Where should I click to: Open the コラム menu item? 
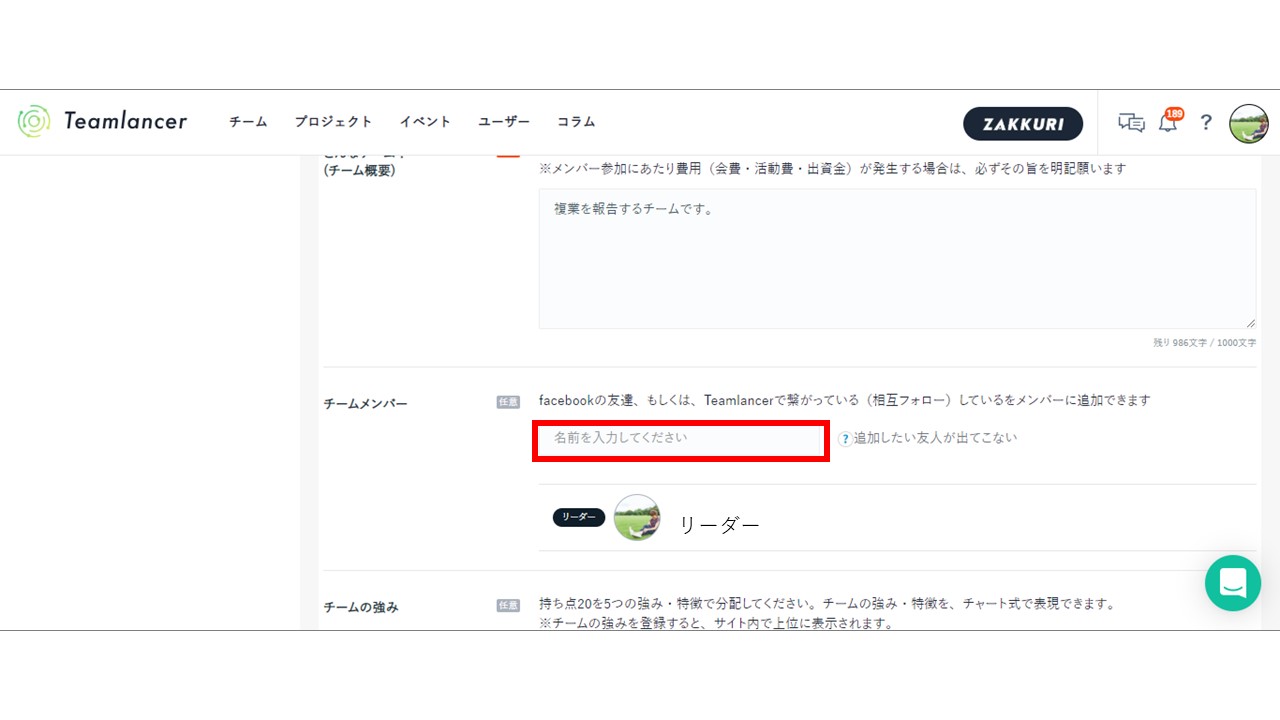[x=576, y=122]
